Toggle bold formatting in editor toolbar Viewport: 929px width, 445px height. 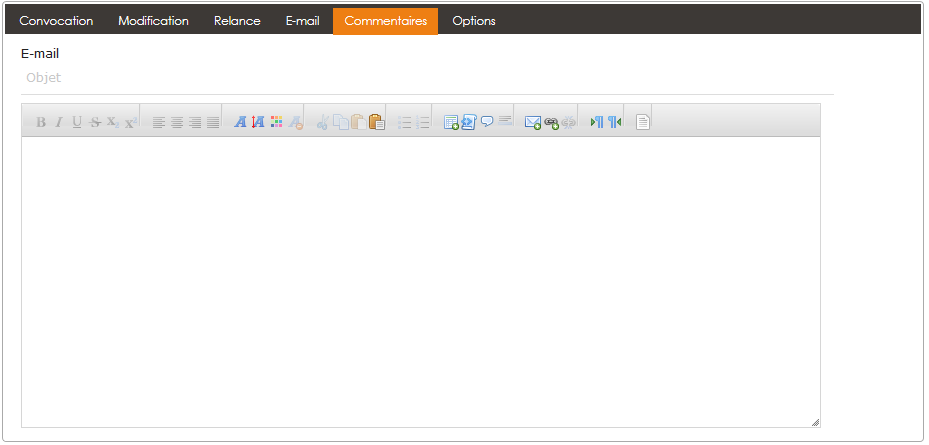coord(41,122)
